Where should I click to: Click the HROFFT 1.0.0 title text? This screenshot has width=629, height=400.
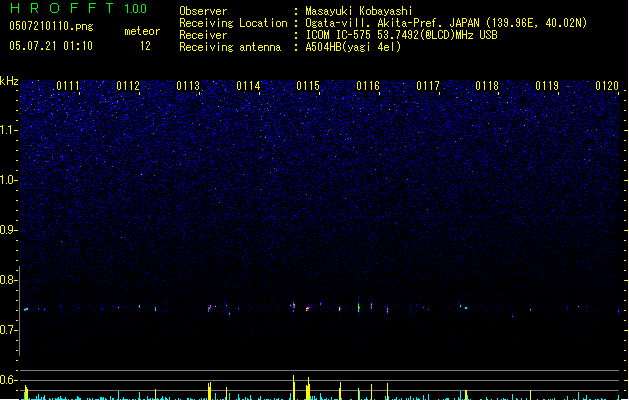[x=78, y=8]
